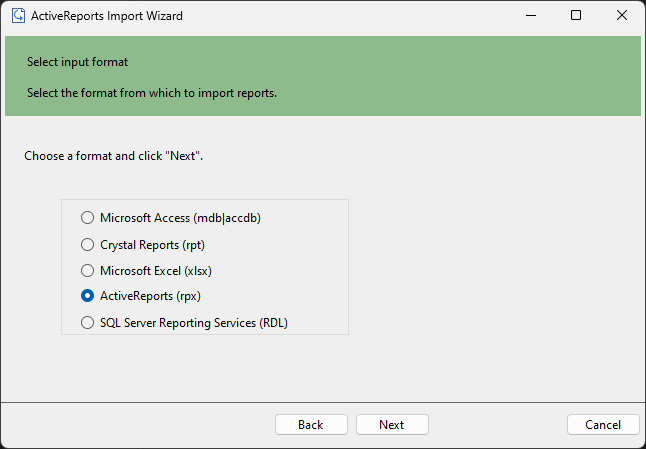
Task: Proceed with the Next button
Action: pyautogui.click(x=392, y=425)
